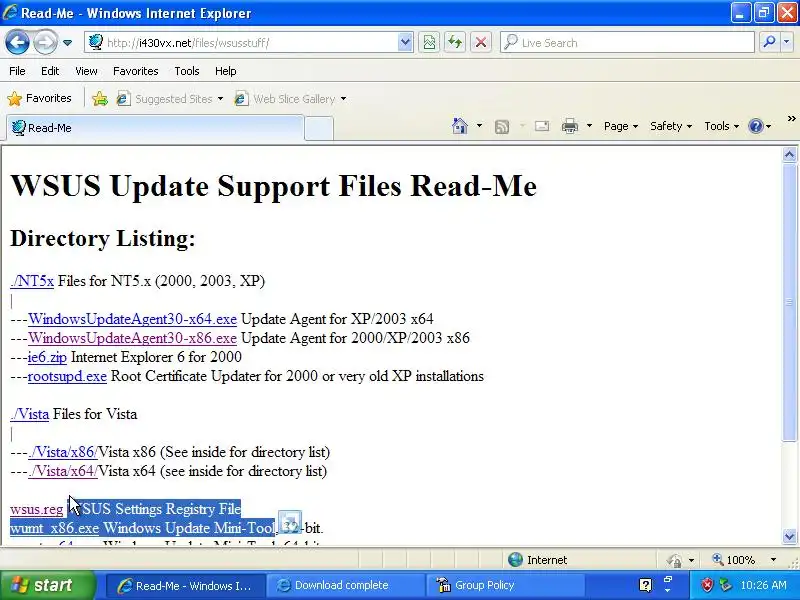Open the Favorites star button
Image resolution: width=800 pixels, height=600 pixels.
[x=40, y=98]
